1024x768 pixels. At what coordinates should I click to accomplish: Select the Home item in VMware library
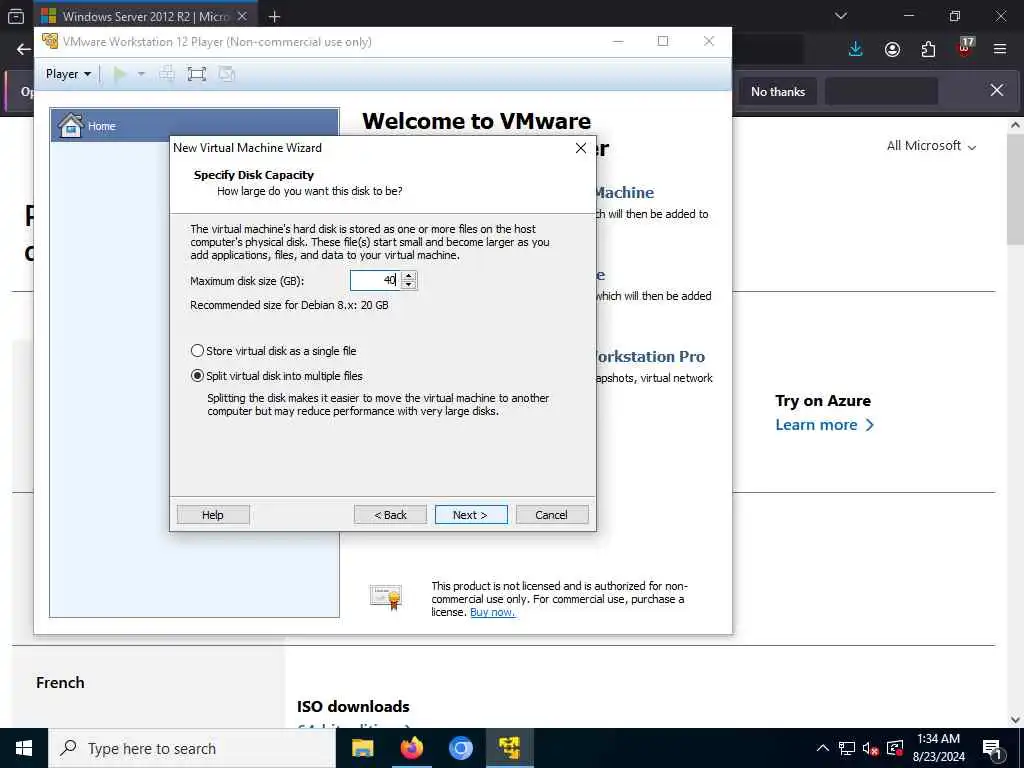coord(195,125)
